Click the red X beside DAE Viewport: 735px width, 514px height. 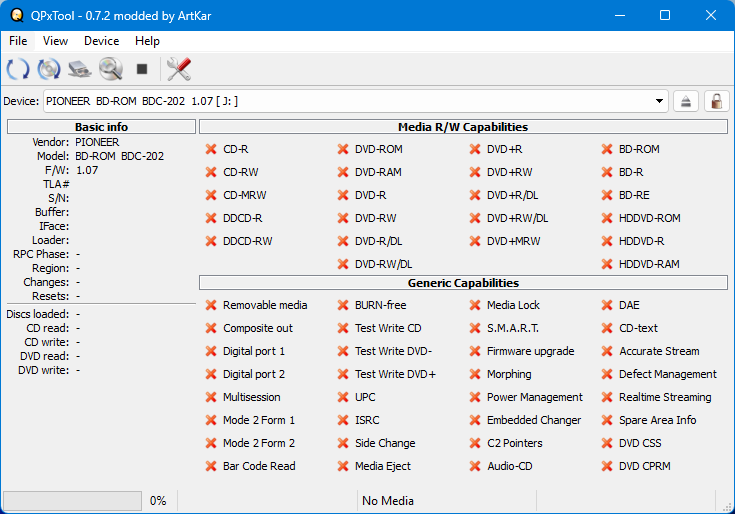[607, 305]
